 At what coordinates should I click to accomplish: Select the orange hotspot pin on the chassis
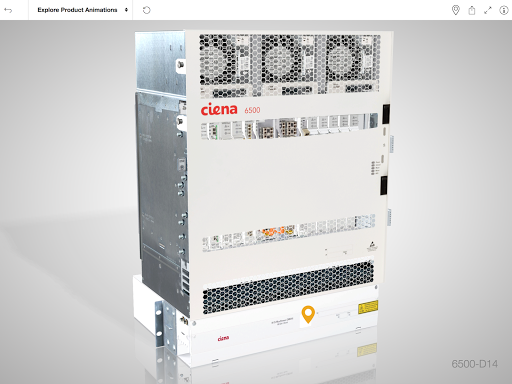point(308,314)
